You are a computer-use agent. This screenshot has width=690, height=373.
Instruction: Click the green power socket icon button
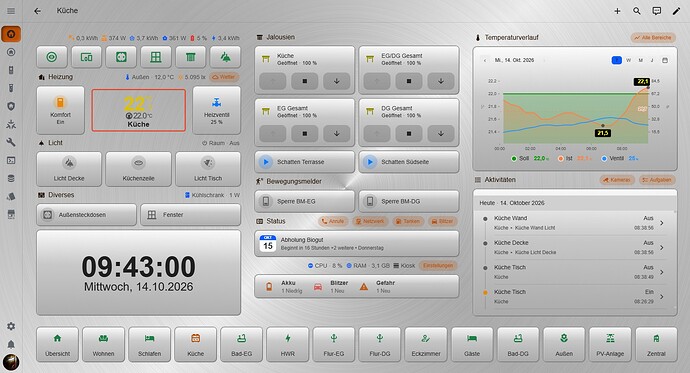tap(121, 57)
